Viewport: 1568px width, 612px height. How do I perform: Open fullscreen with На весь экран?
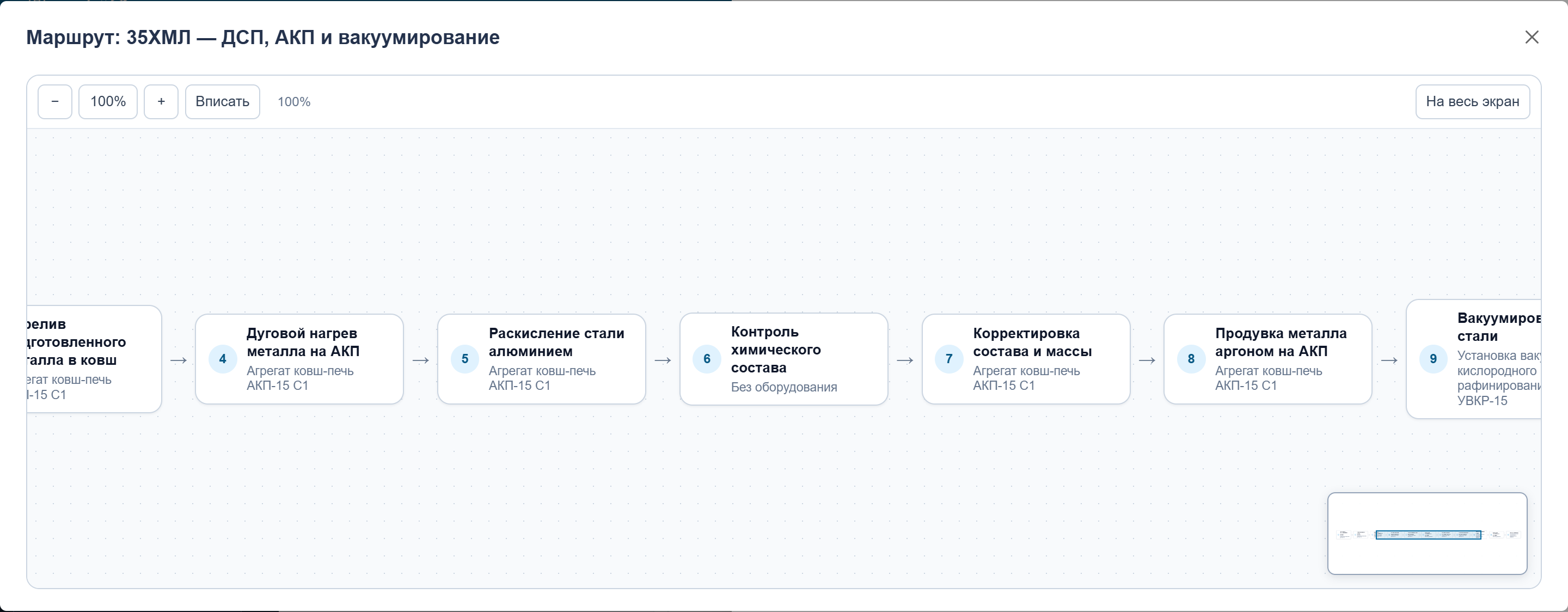click(1472, 102)
